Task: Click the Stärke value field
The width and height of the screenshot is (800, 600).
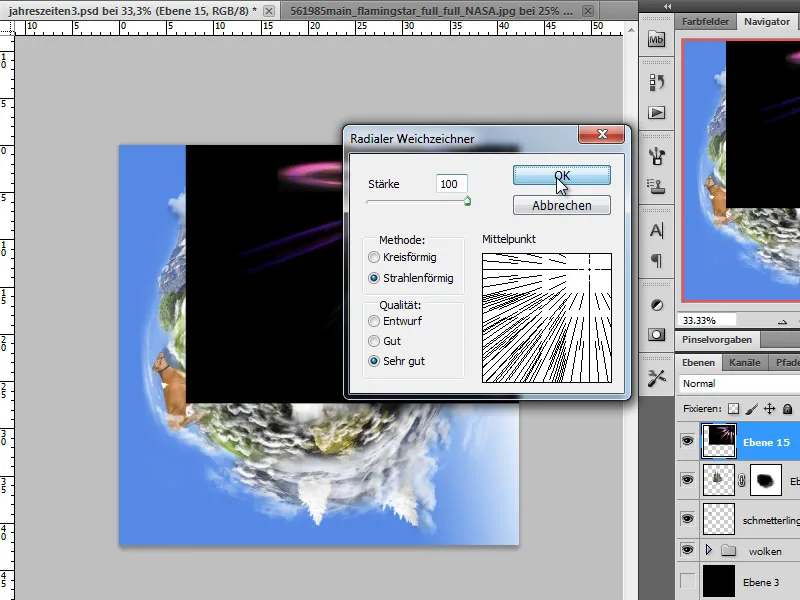Action: [x=451, y=184]
